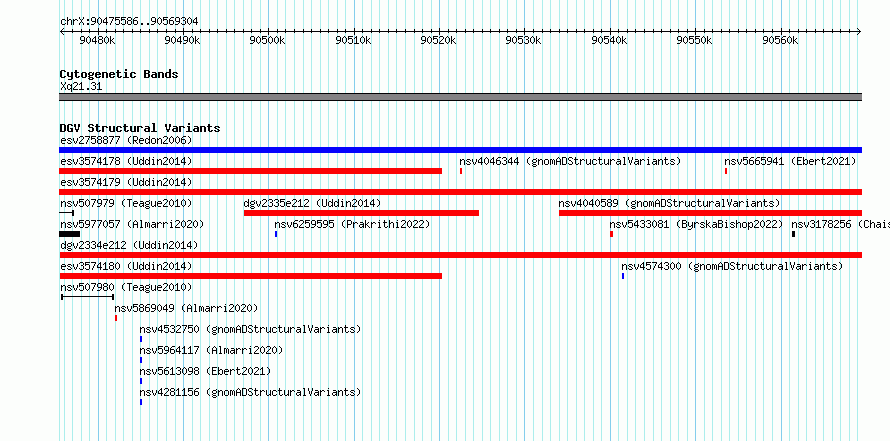The image size is (890, 441).
Task: Click the red dgv2335e212 variant bar
Action: (361, 213)
